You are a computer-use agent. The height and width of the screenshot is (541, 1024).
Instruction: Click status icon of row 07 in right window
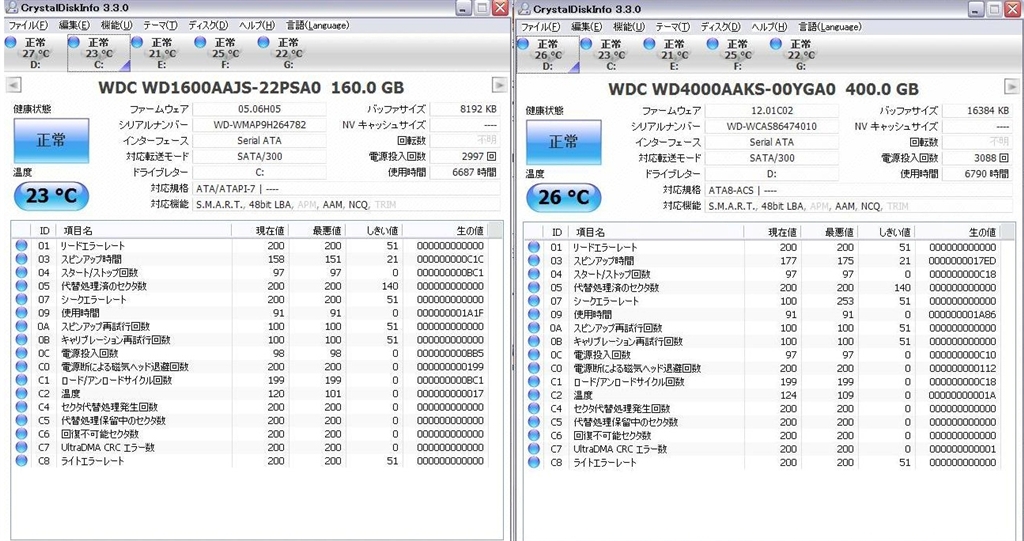pyautogui.click(x=534, y=301)
